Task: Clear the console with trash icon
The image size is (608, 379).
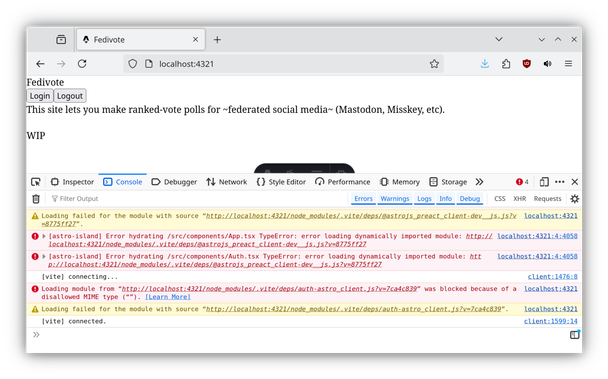Action: coord(36,199)
